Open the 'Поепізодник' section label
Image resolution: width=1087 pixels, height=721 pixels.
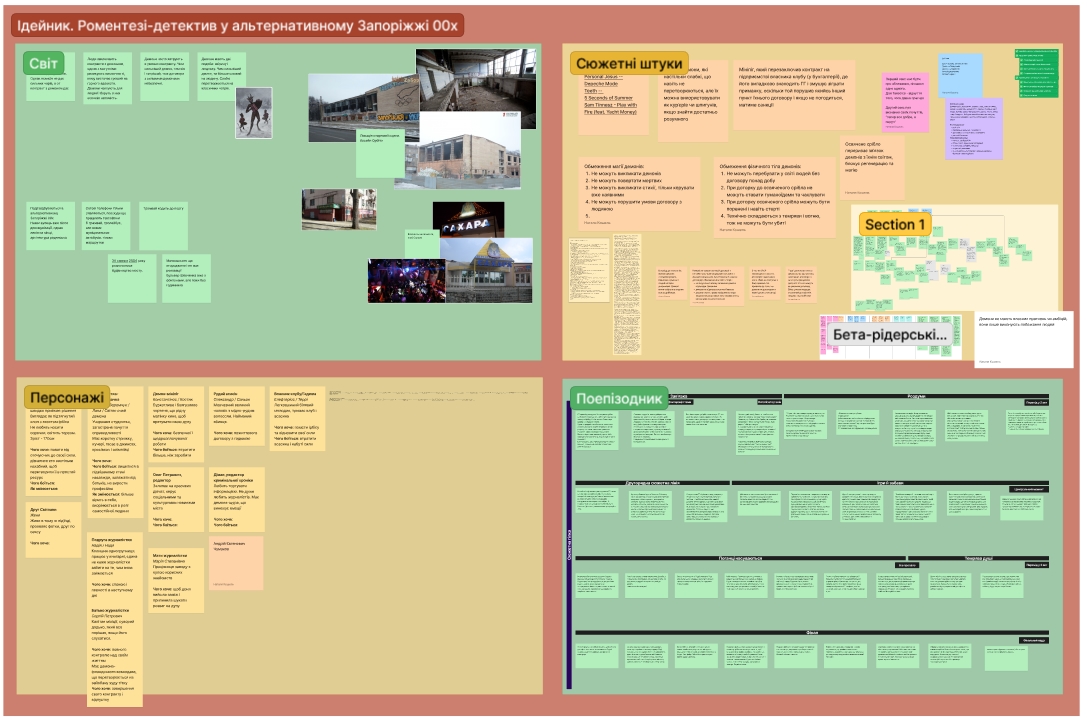[620, 399]
